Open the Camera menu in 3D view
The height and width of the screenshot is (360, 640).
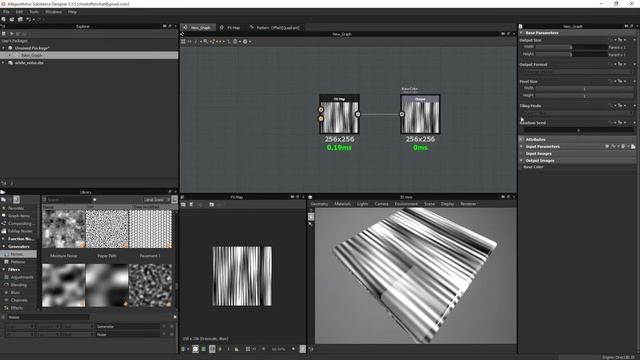coord(382,204)
